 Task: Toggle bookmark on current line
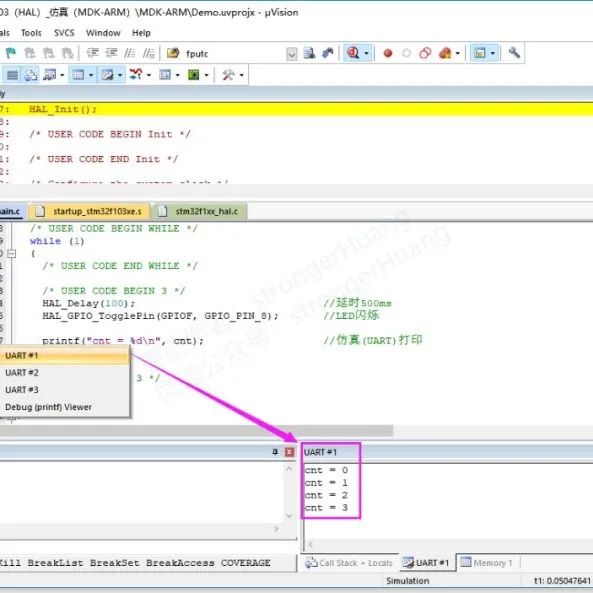[x=11, y=53]
